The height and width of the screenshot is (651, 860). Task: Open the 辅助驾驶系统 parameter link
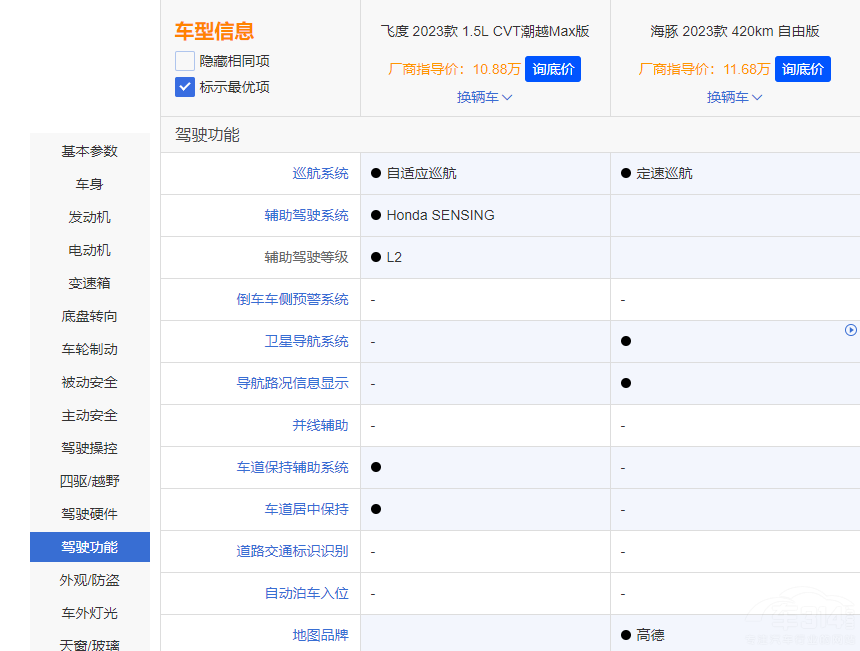(306, 215)
